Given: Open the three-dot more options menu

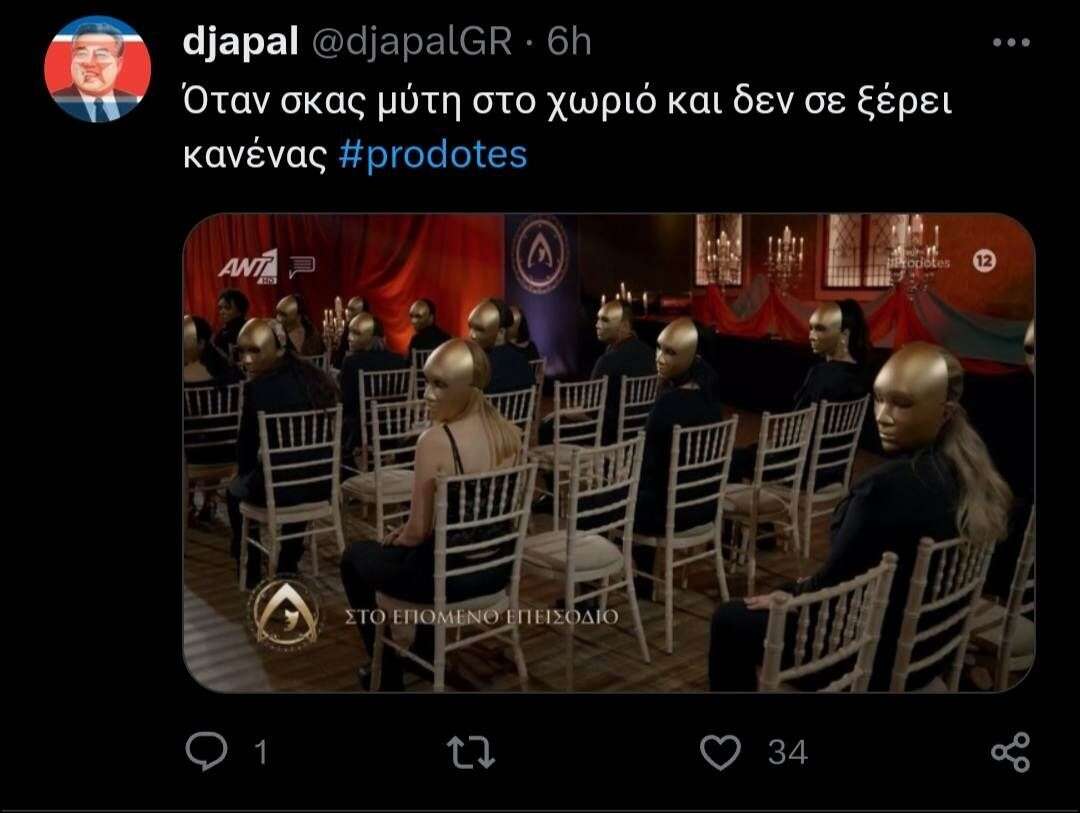Looking at the screenshot, I should [1011, 42].
